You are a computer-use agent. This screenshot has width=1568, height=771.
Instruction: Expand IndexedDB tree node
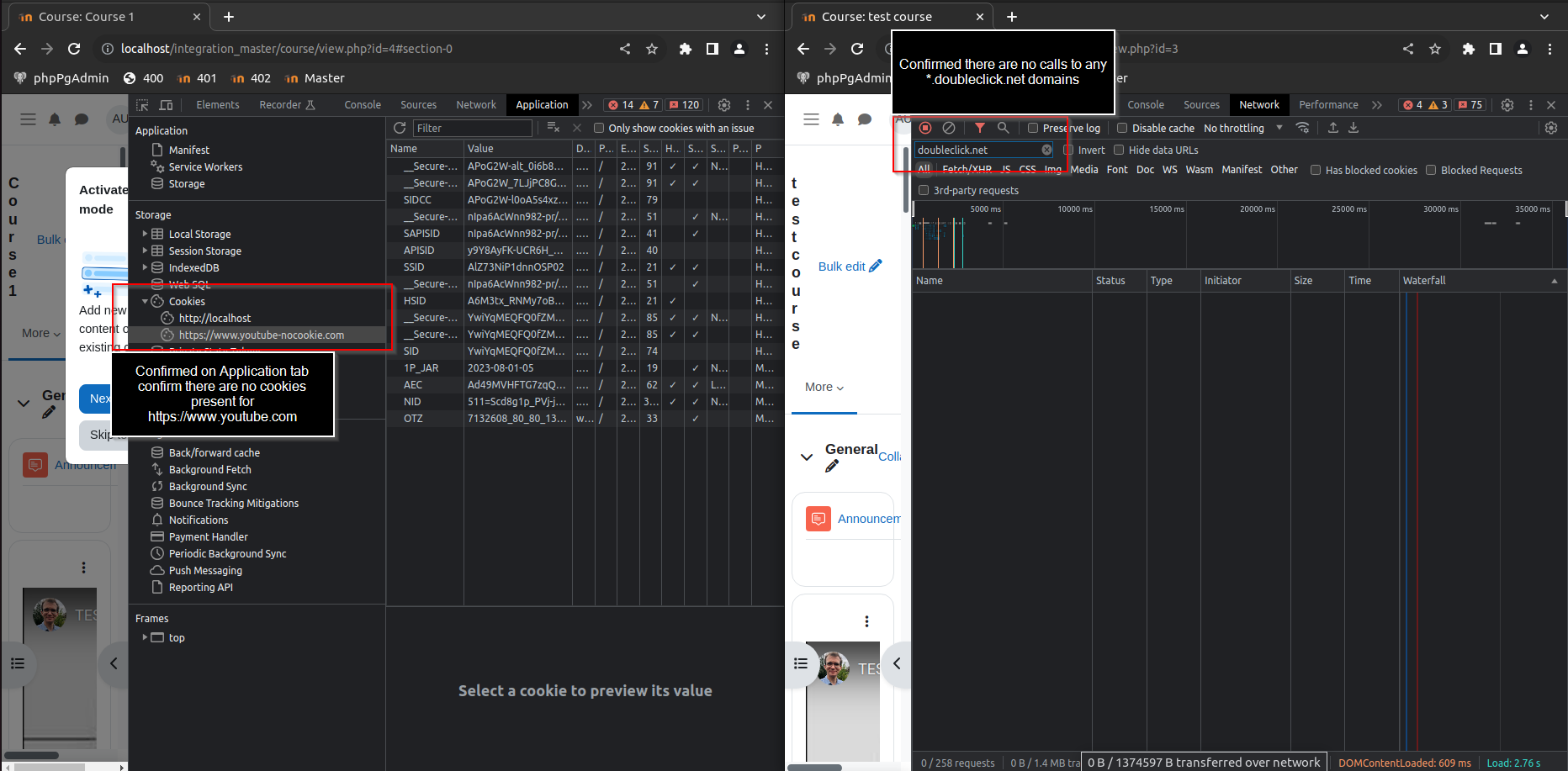pyautogui.click(x=145, y=267)
